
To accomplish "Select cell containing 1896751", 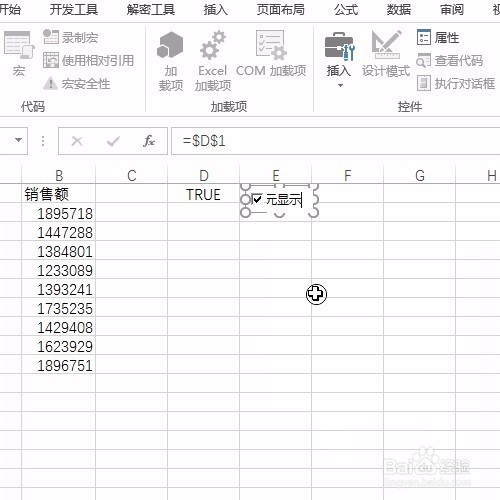I will point(59,365).
